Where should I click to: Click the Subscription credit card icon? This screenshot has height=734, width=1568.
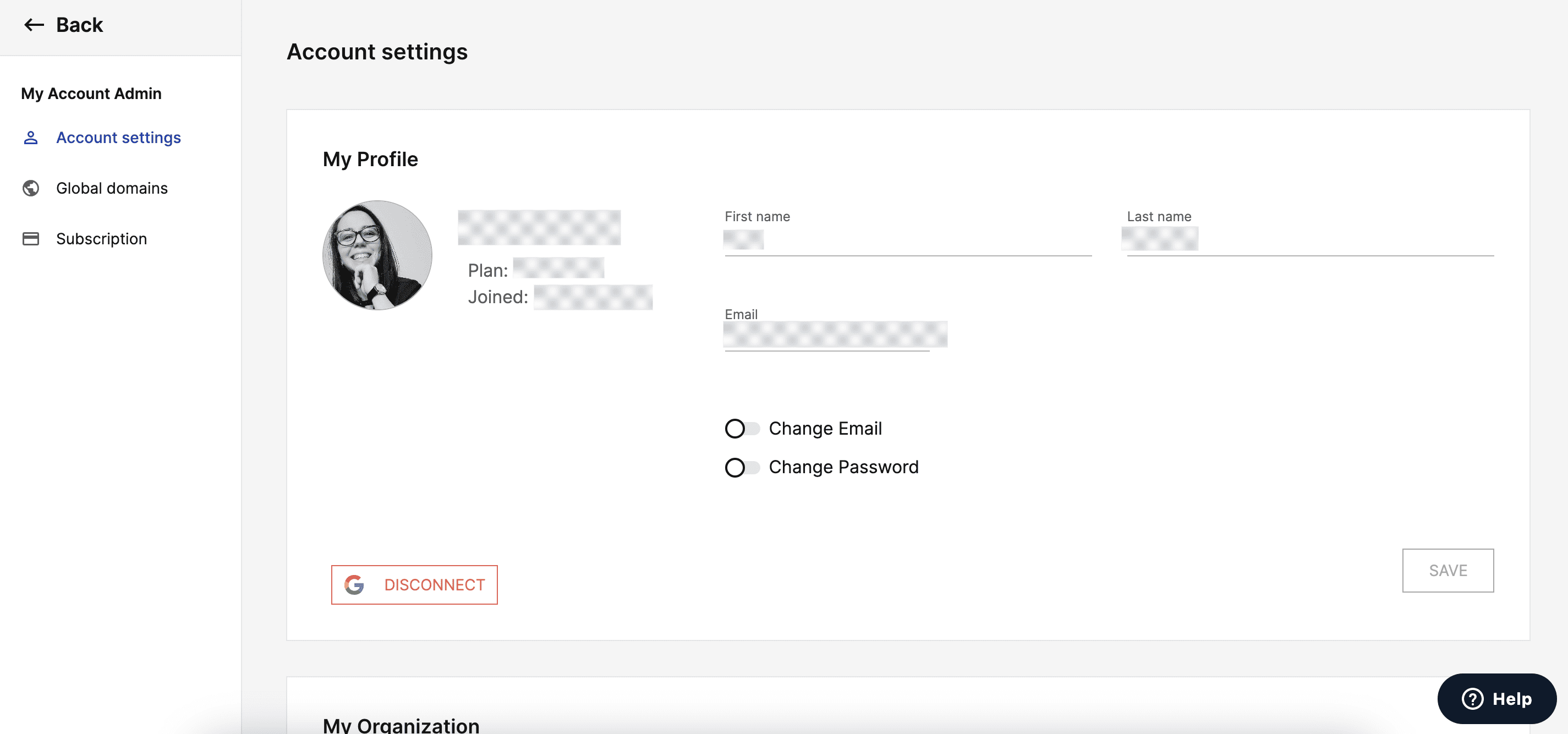tap(30, 239)
